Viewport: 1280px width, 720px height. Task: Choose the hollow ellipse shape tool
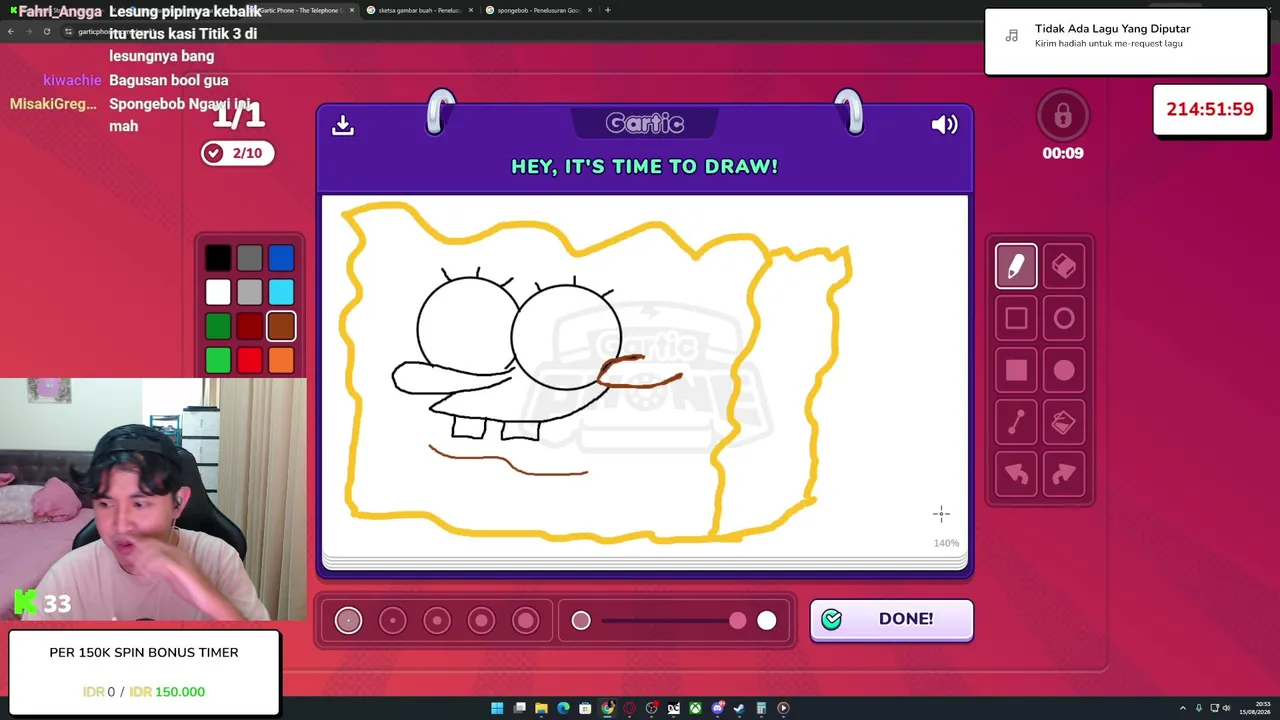tap(1064, 319)
